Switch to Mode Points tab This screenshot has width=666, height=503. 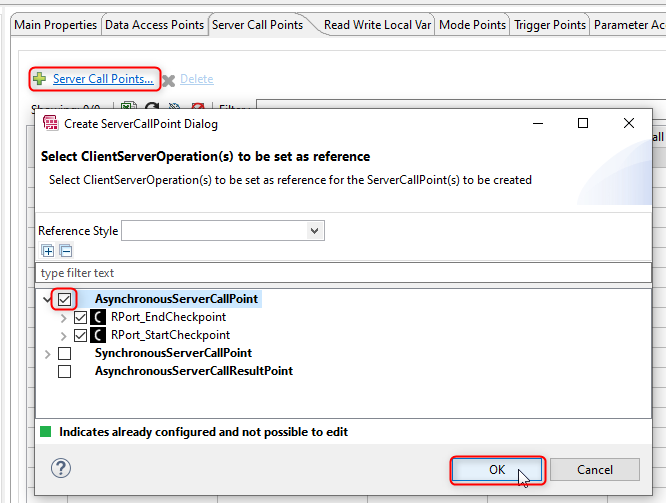tap(472, 25)
